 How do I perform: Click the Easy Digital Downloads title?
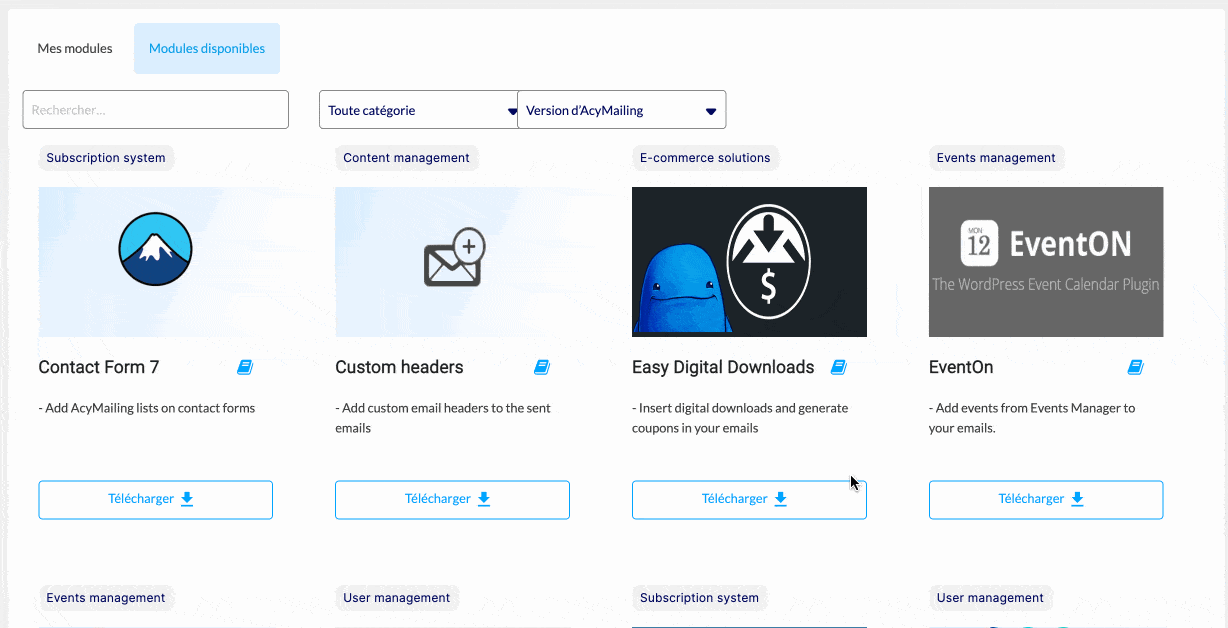723,367
